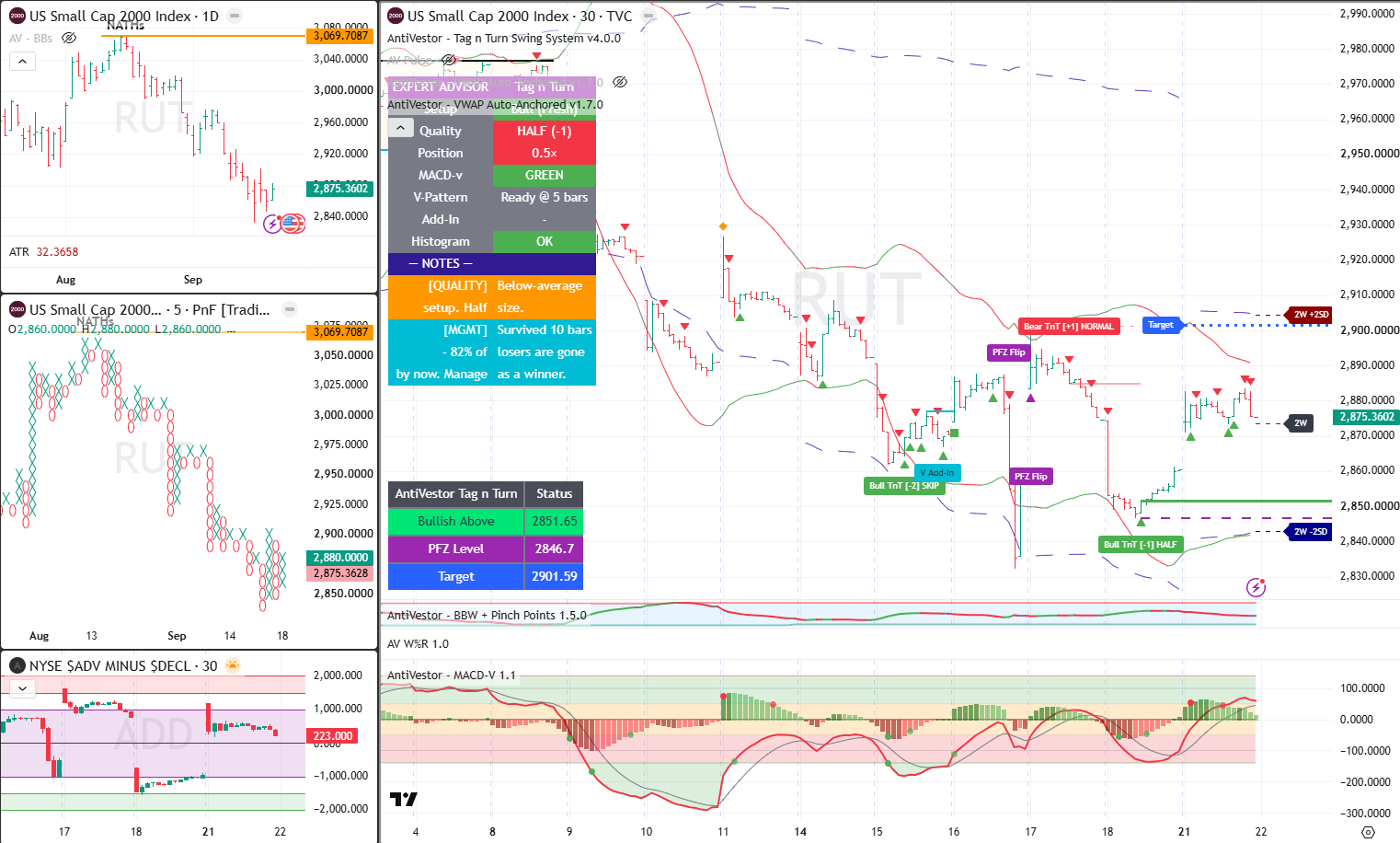The width and height of the screenshot is (1400, 843).
Task: Open the lightning events icon on the 1D chart
Action: [x=272, y=224]
